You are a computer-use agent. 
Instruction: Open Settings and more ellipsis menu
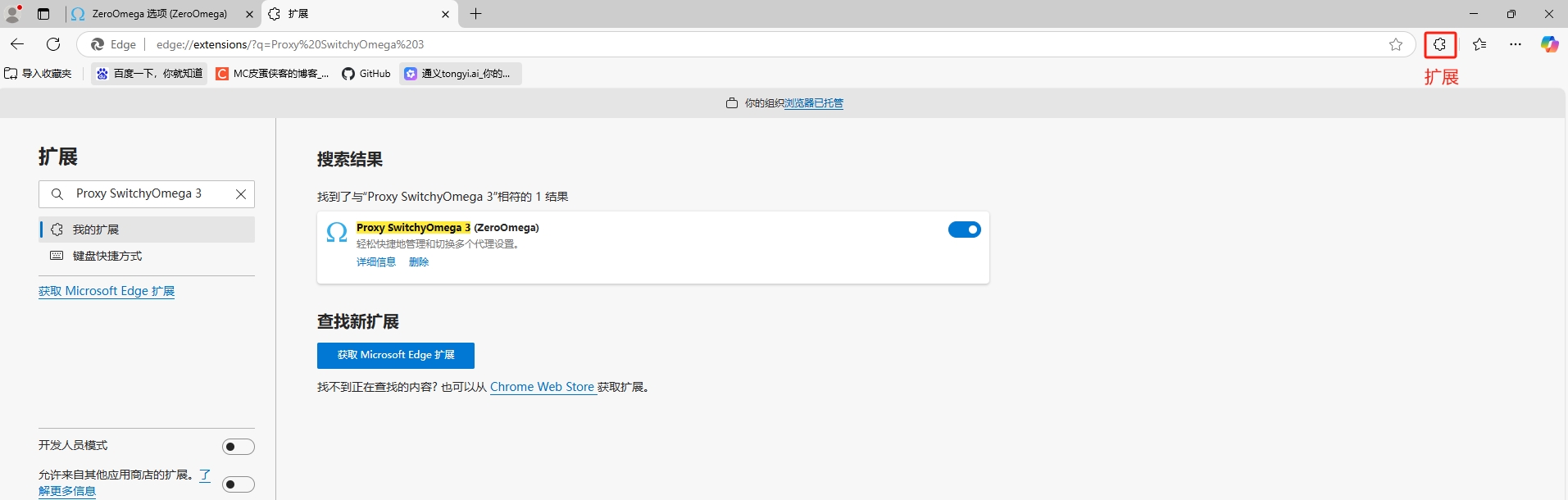[1516, 44]
